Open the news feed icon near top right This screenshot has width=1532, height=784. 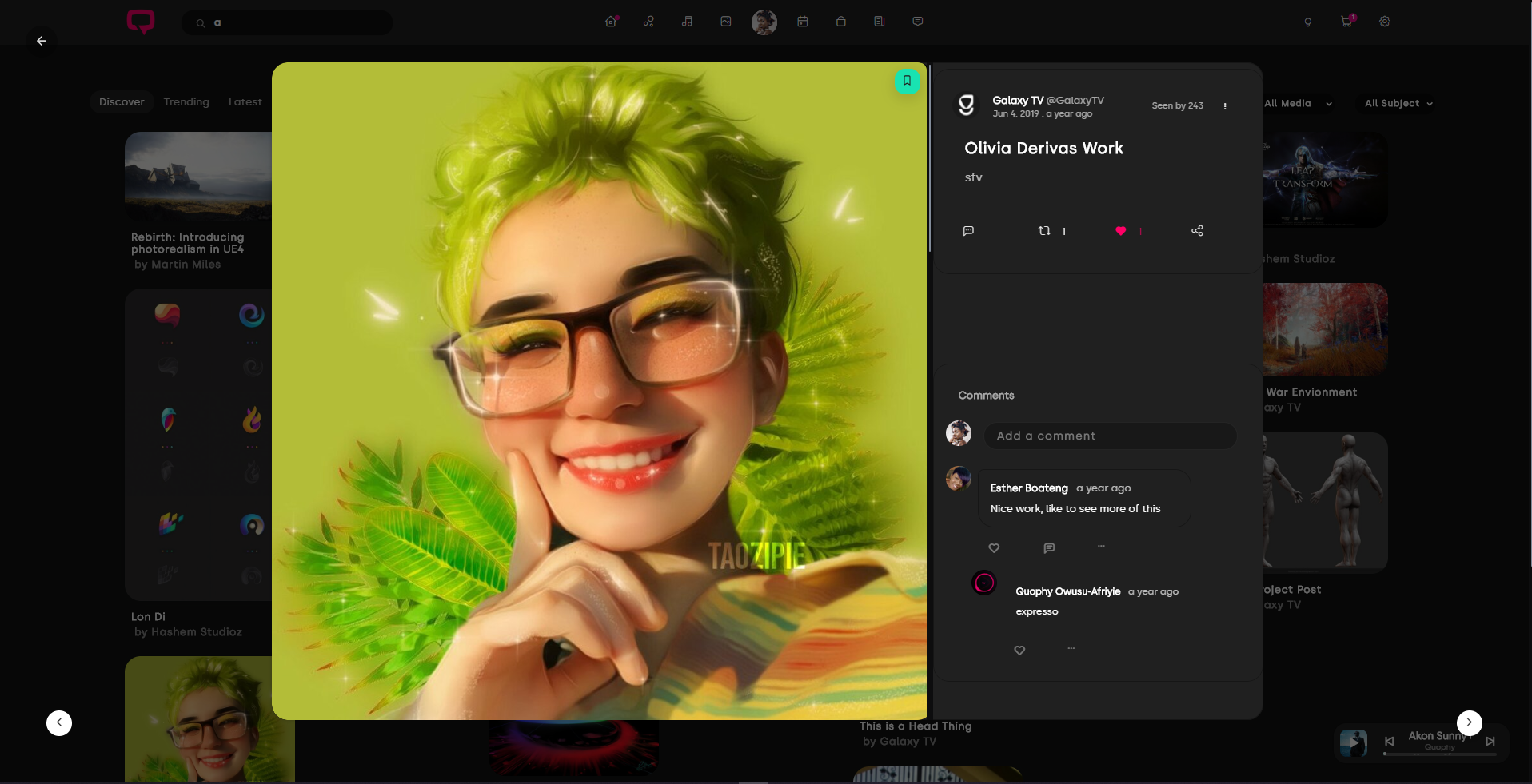click(879, 22)
